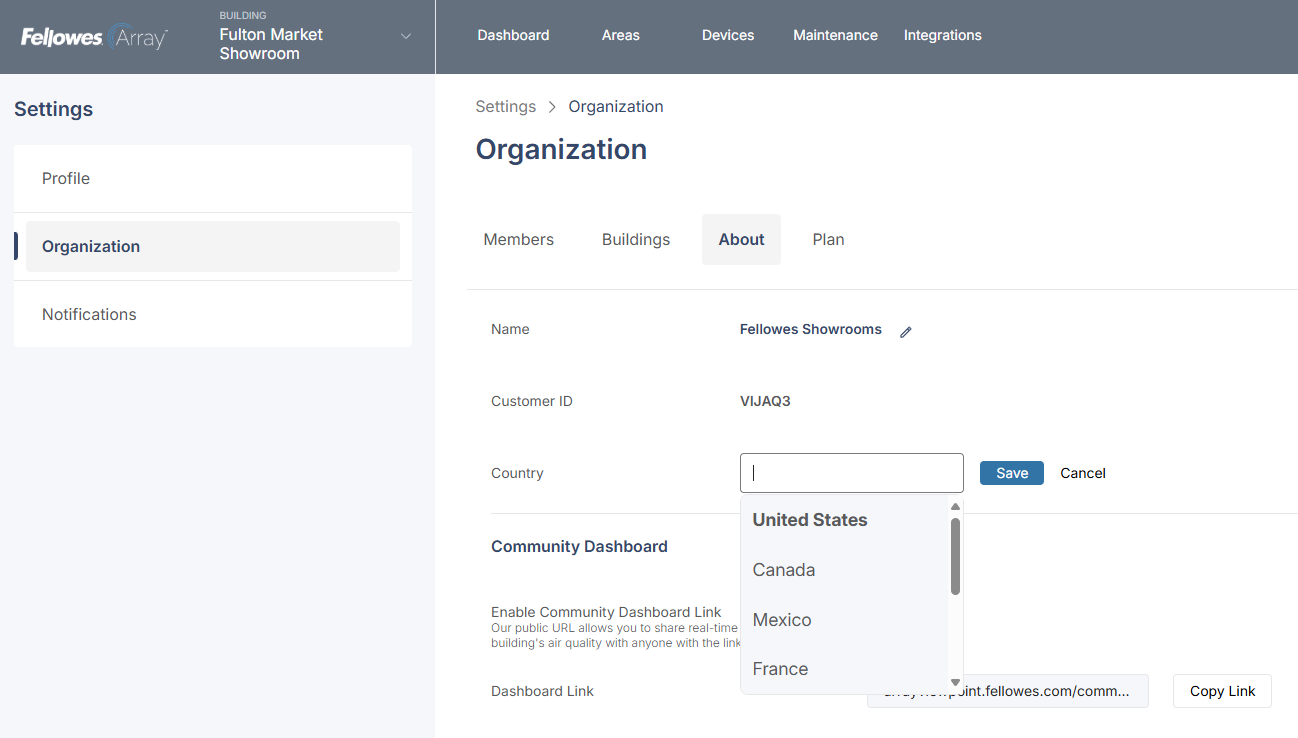Open the building selector chevron
This screenshot has height=738, width=1298.
pos(405,36)
